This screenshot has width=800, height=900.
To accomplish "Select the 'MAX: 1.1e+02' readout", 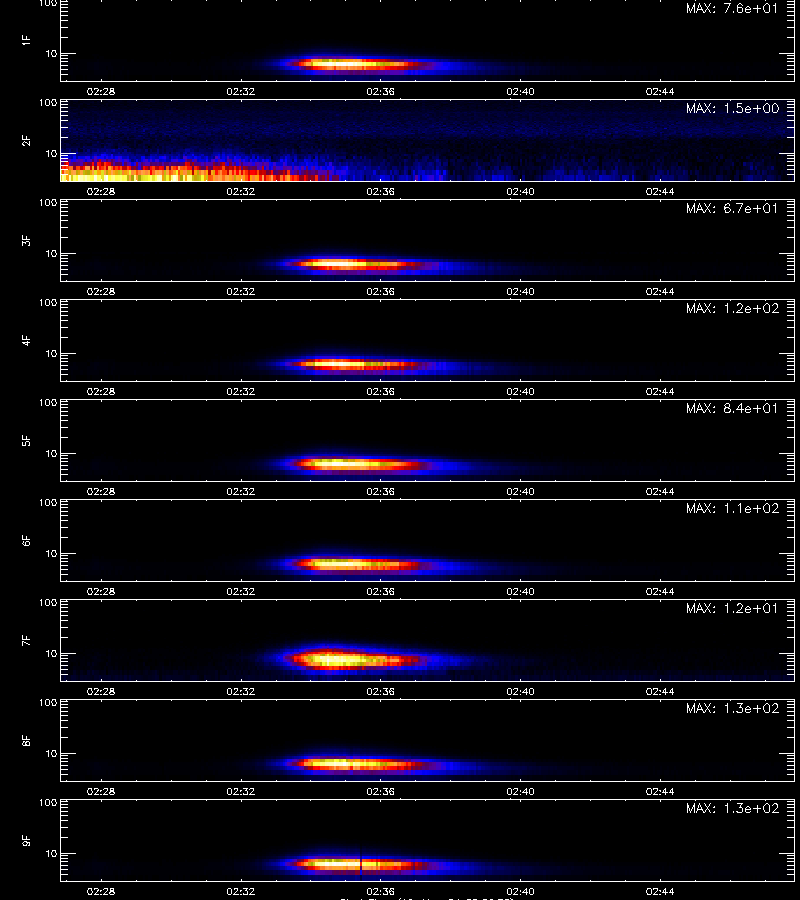I will pyautogui.click(x=732, y=508).
